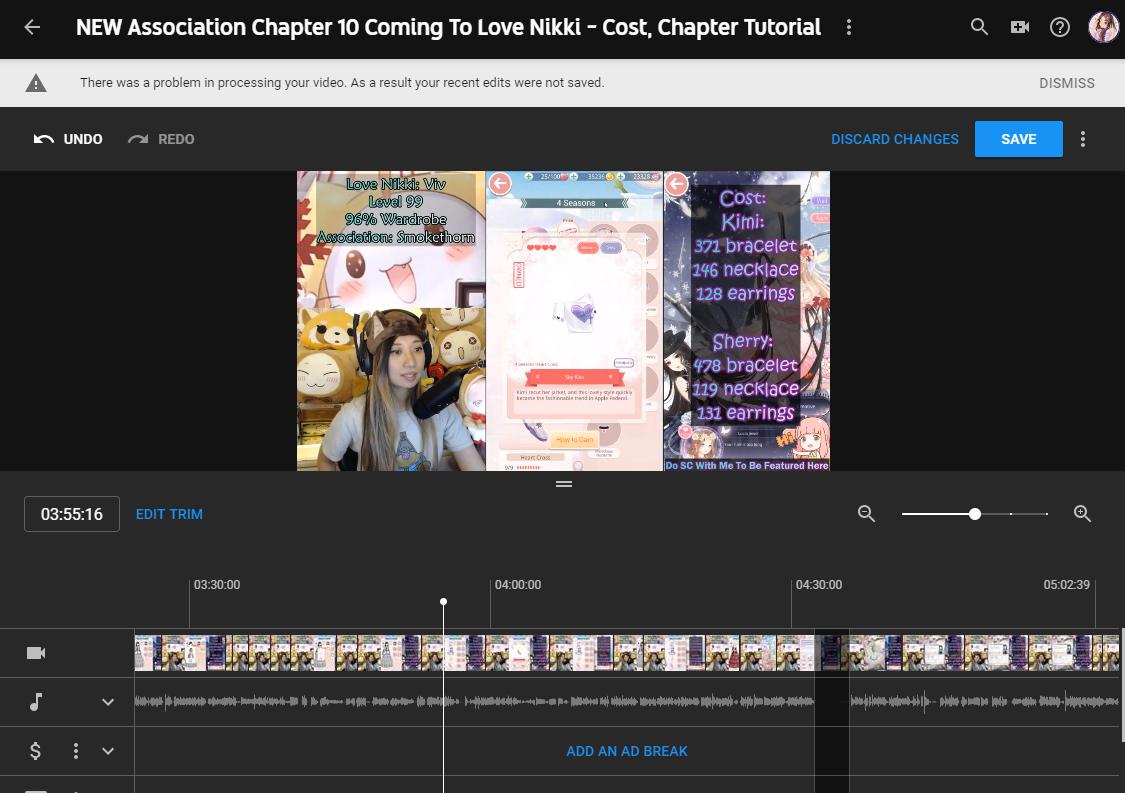
Task: Click the 04:30:00 timeline ruler mark
Action: point(819,585)
